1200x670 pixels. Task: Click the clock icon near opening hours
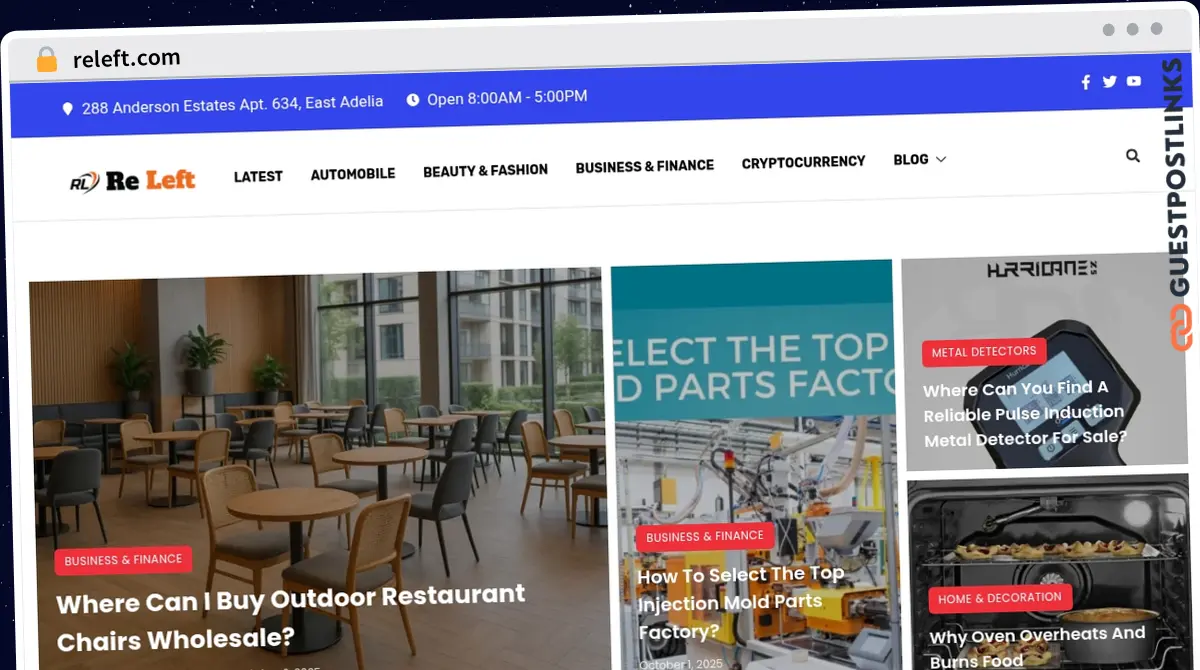click(413, 100)
